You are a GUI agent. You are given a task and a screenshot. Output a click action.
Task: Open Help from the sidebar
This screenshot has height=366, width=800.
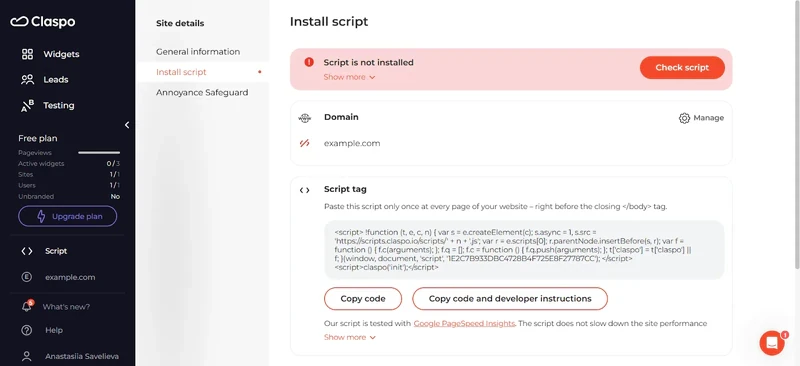(x=54, y=330)
